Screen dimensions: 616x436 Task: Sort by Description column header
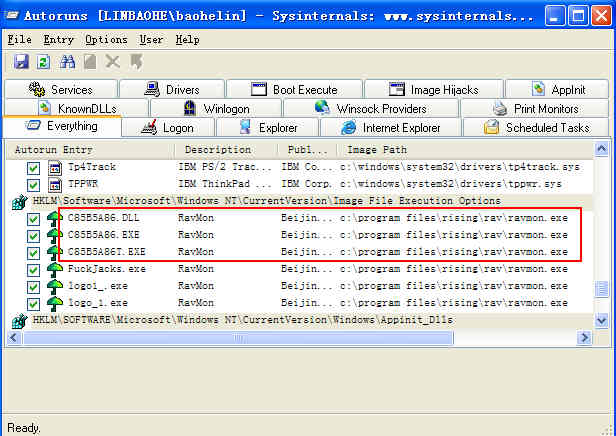[x=226, y=150]
